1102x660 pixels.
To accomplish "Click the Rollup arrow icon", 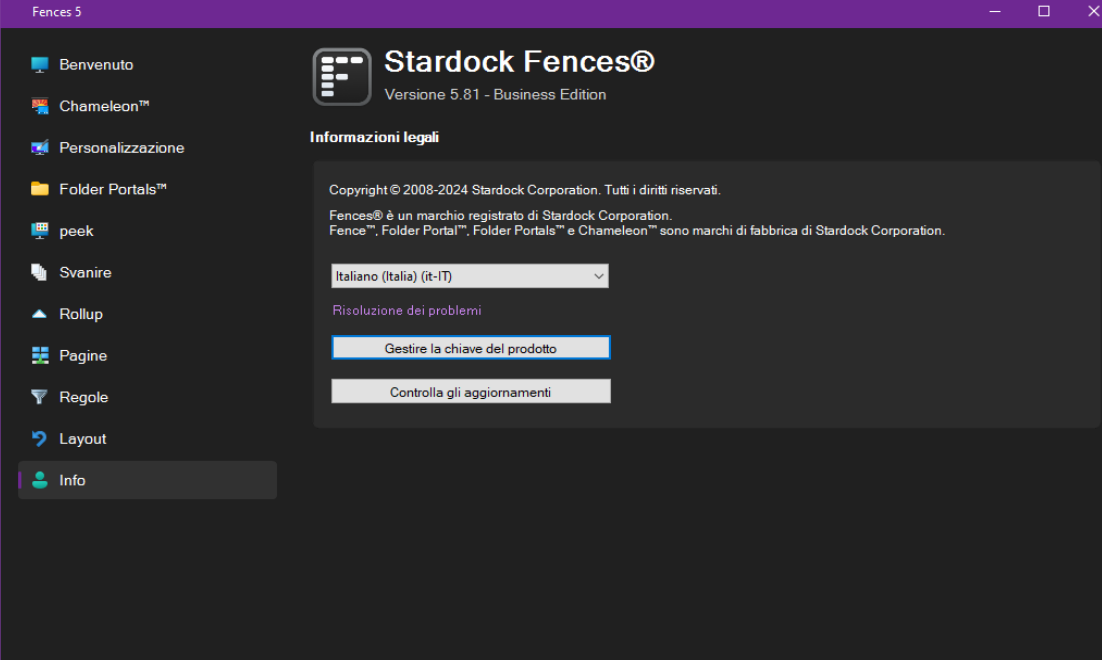I will (40, 313).
